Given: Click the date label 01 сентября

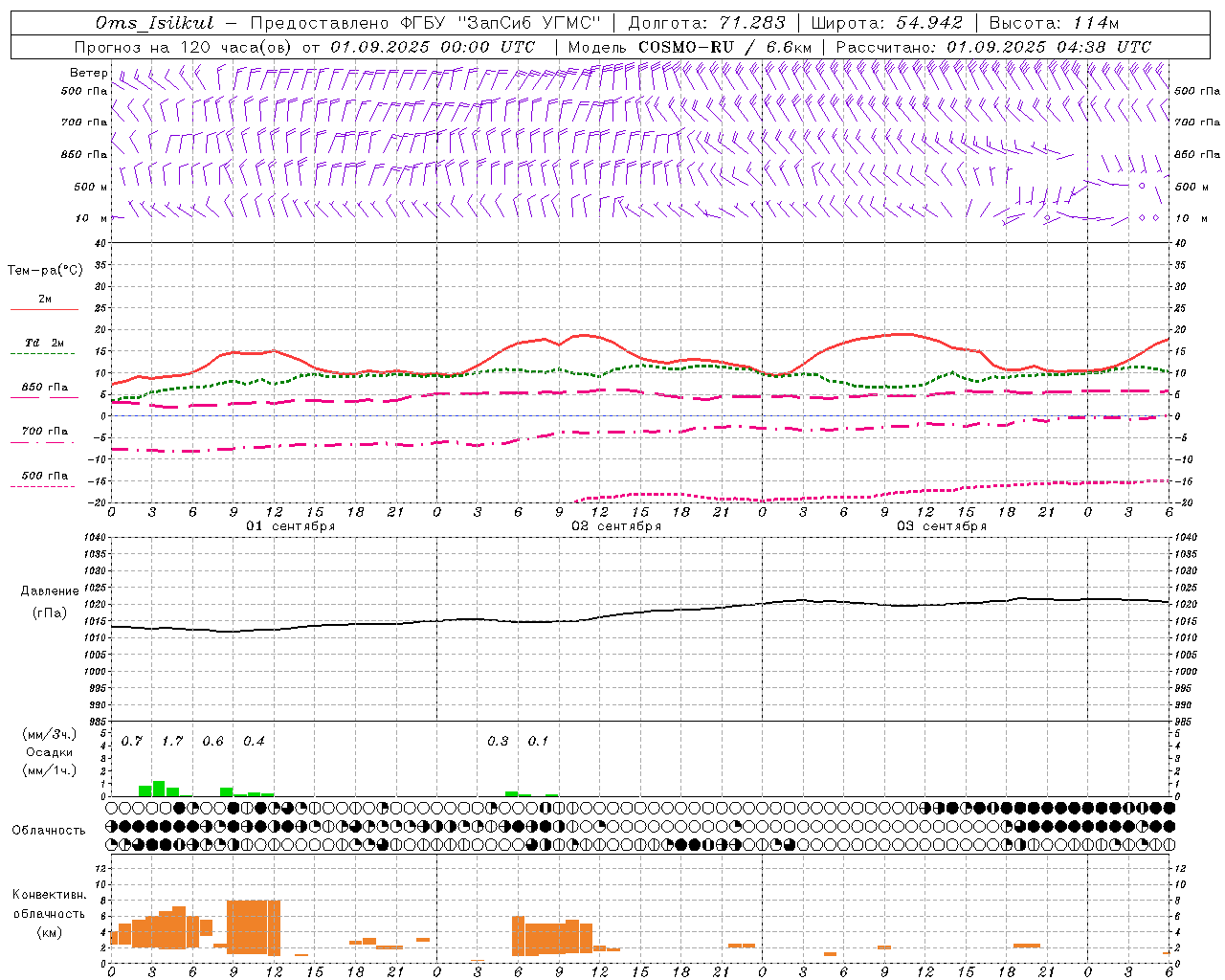Looking at the screenshot, I should tap(291, 526).
